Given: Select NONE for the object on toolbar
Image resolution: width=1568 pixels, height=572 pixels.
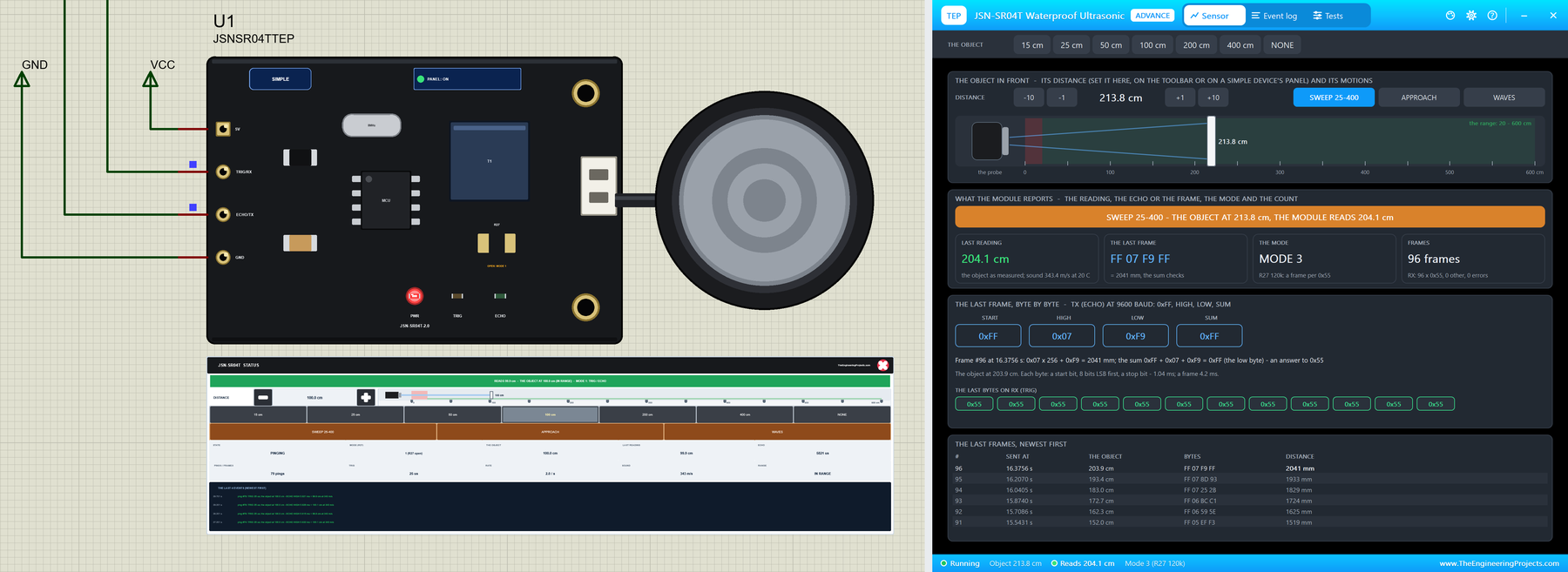Looking at the screenshot, I should pyautogui.click(x=1282, y=45).
